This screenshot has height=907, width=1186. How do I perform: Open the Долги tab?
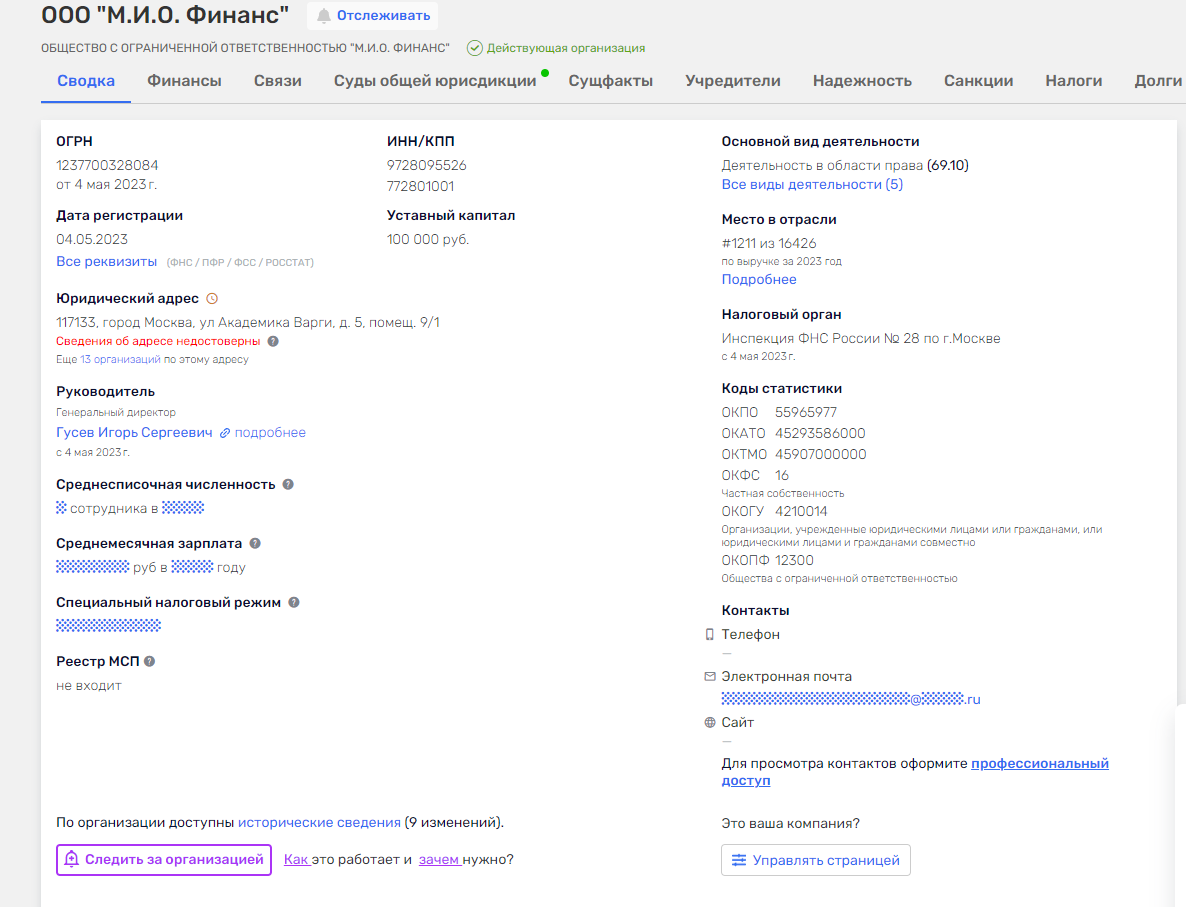tap(1158, 81)
